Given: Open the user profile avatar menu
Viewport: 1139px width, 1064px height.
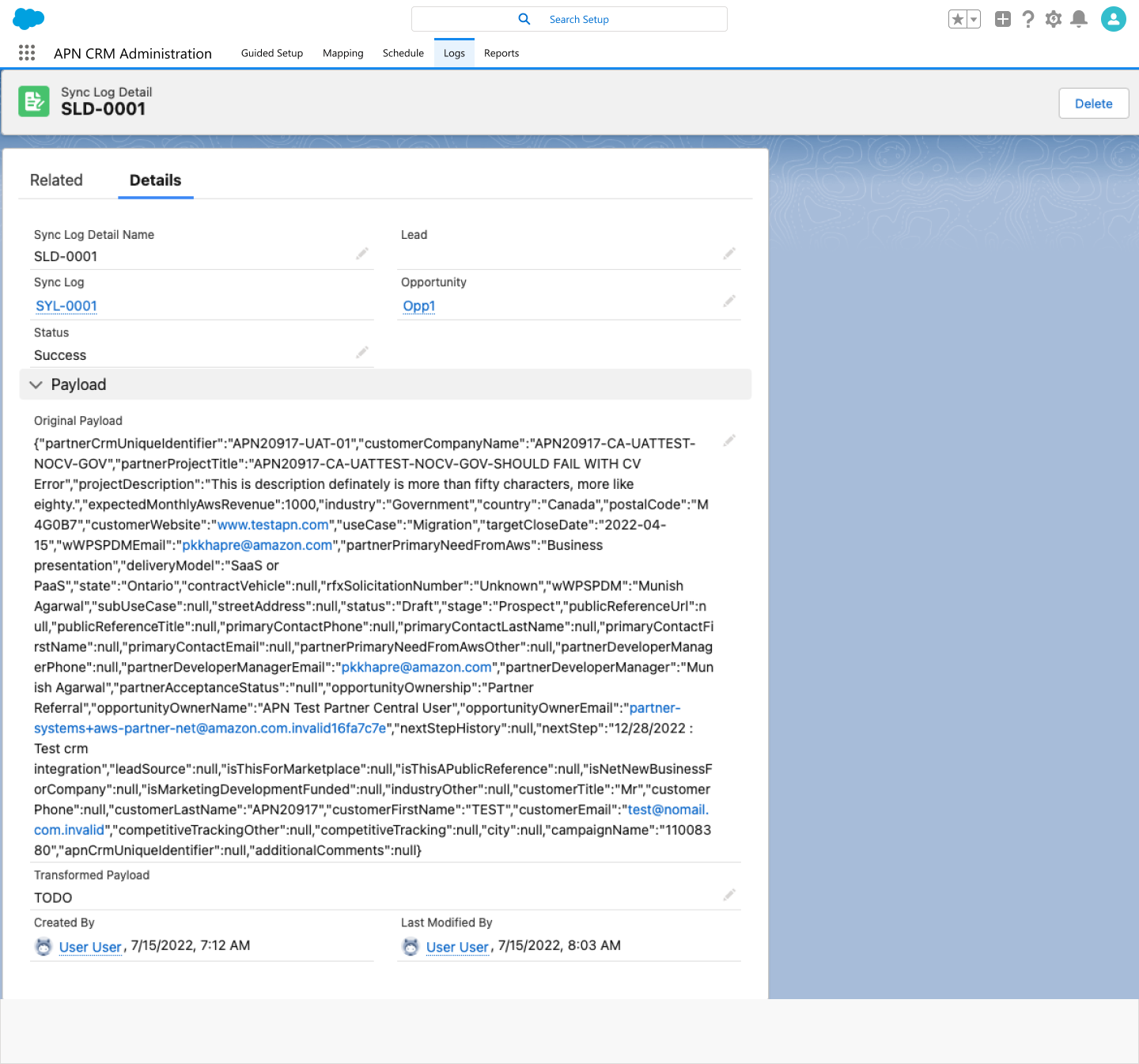Looking at the screenshot, I should coord(1114,19).
